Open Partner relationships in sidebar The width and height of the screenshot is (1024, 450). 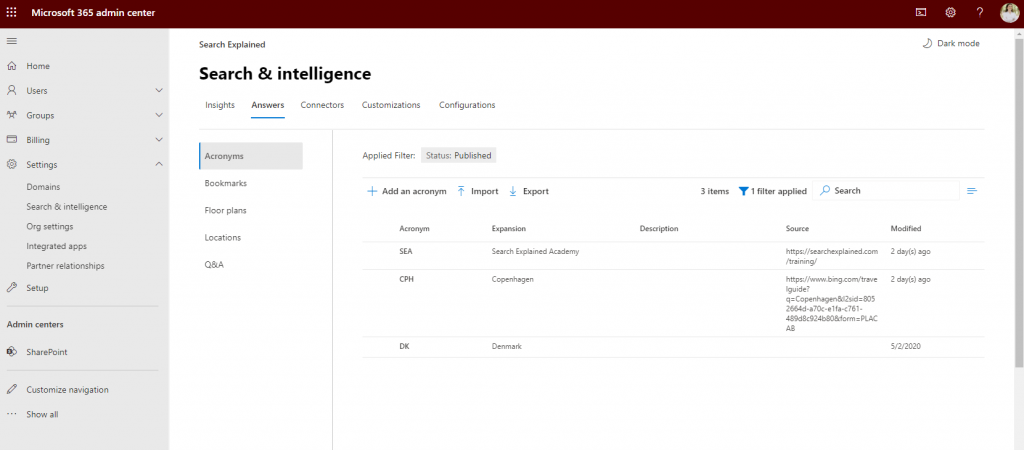65,266
